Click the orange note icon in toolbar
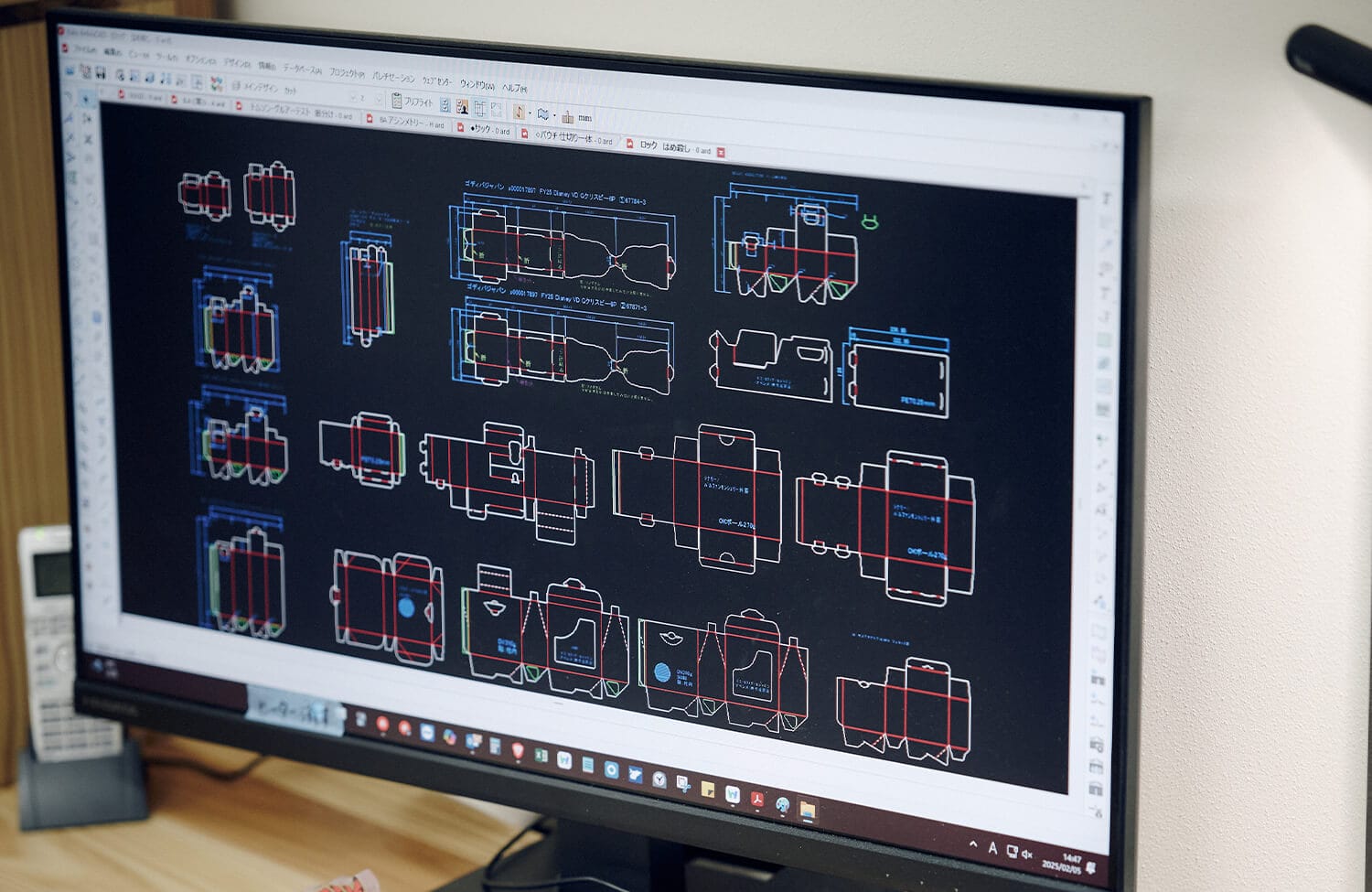1372x892 pixels. coord(519,112)
